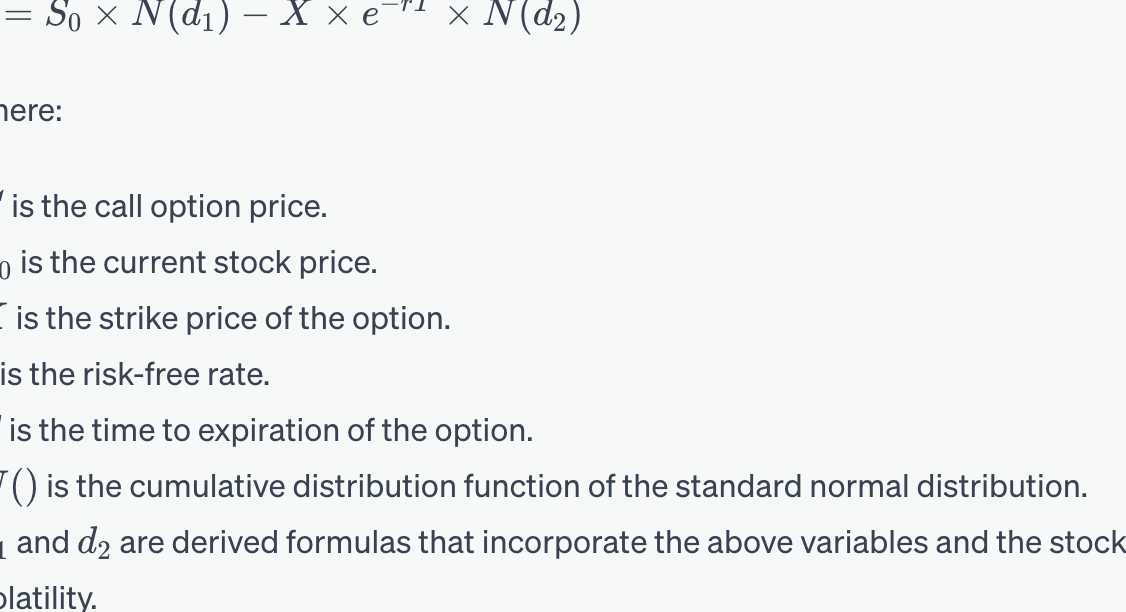Click the X variable in the formula
The image size is (1126, 612).
pyautogui.click(x=295, y=14)
